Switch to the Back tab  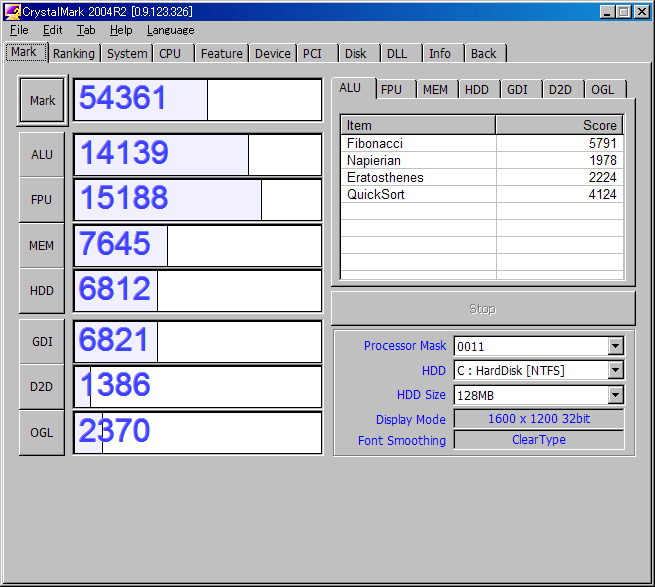click(485, 53)
